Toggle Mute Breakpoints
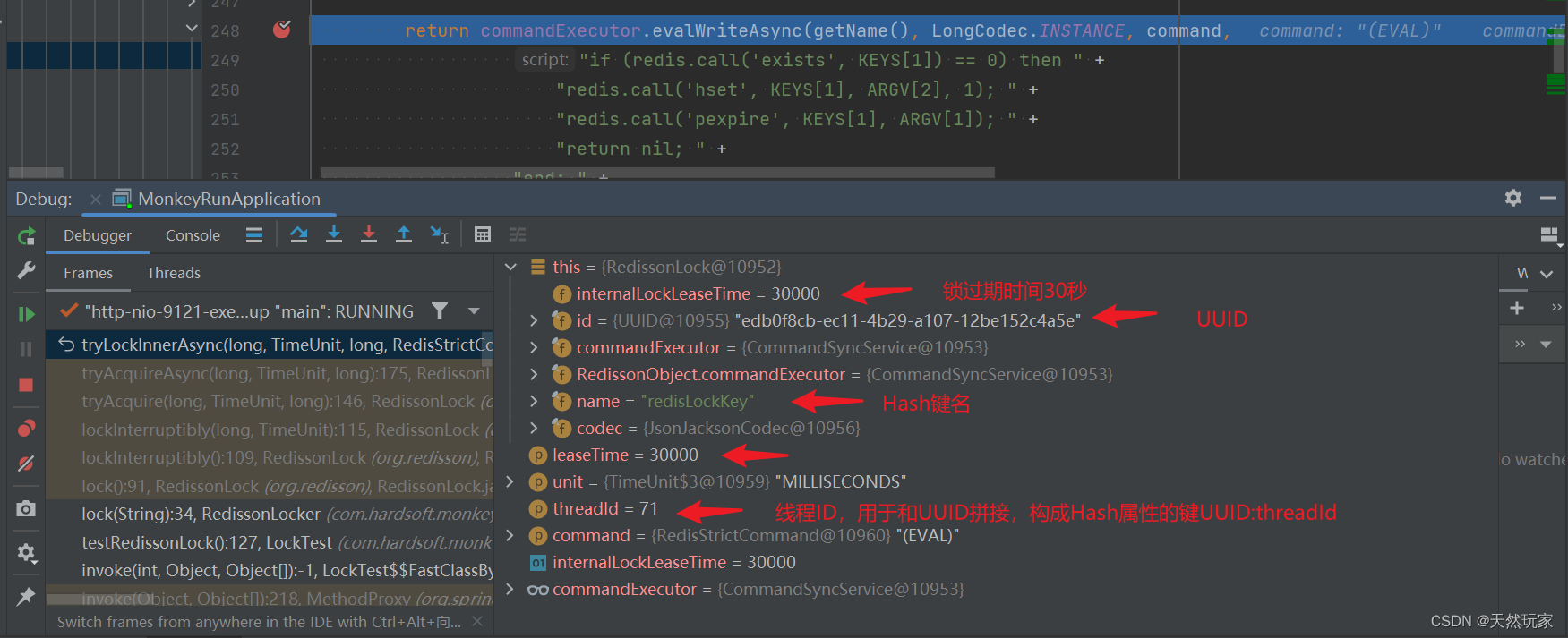Image resolution: width=1568 pixels, height=638 pixels. (26, 464)
